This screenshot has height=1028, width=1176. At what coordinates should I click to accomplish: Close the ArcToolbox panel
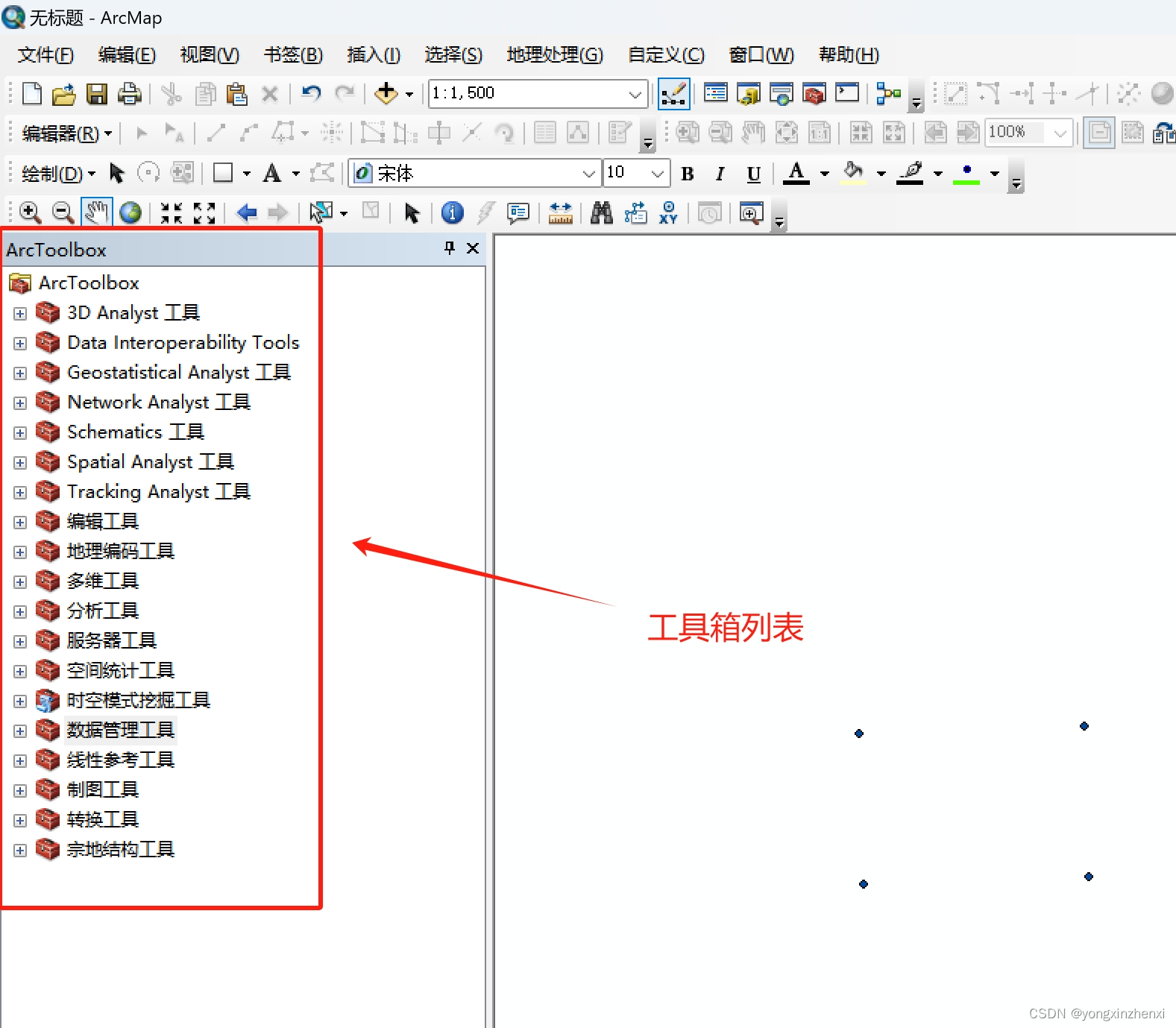point(473,248)
